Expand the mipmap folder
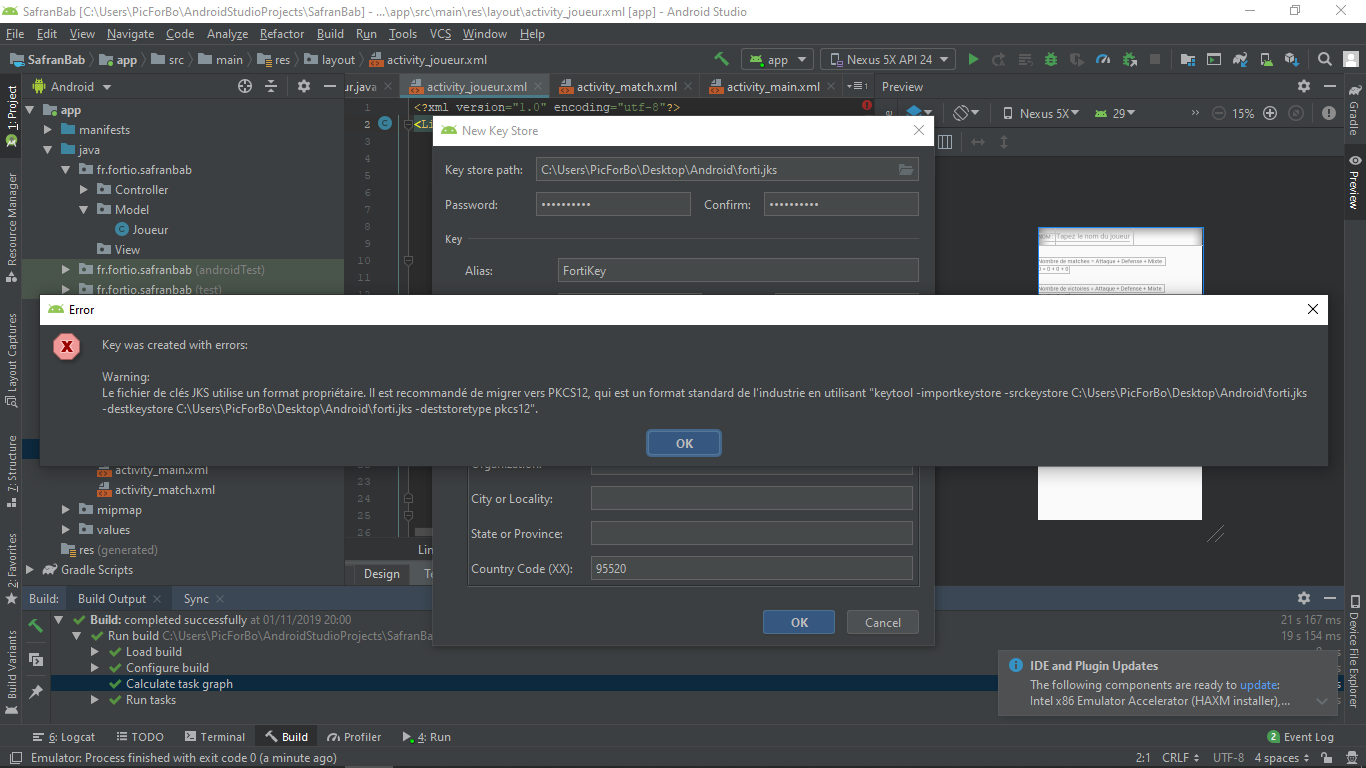The height and width of the screenshot is (768, 1366). [x=66, y=510]
